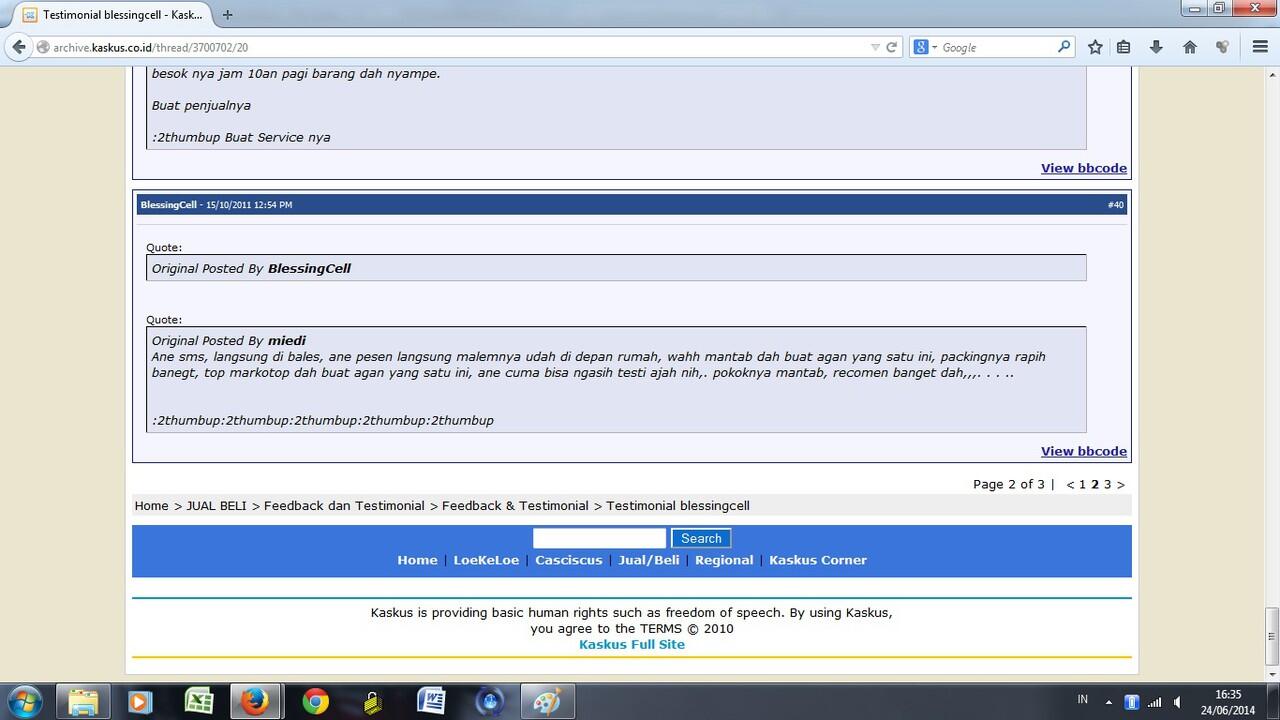Image resolution: width=1280 pixels, height=720 pixels.
Task: Open Windows Media Player taskbar icon
Action: pos(140,702)
